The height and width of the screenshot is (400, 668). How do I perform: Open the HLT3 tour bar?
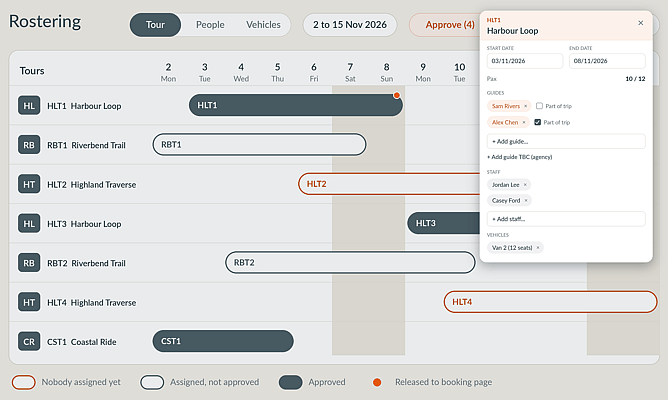coord(443,223)
